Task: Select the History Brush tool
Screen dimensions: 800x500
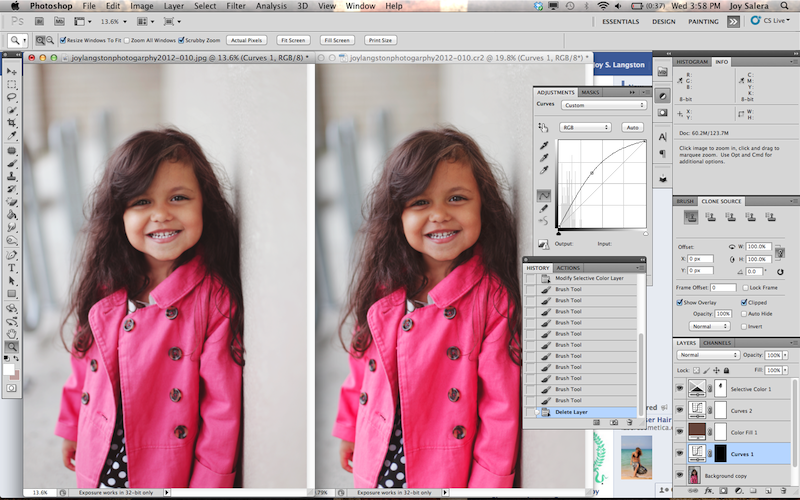Action: click(x=12, y=189)
